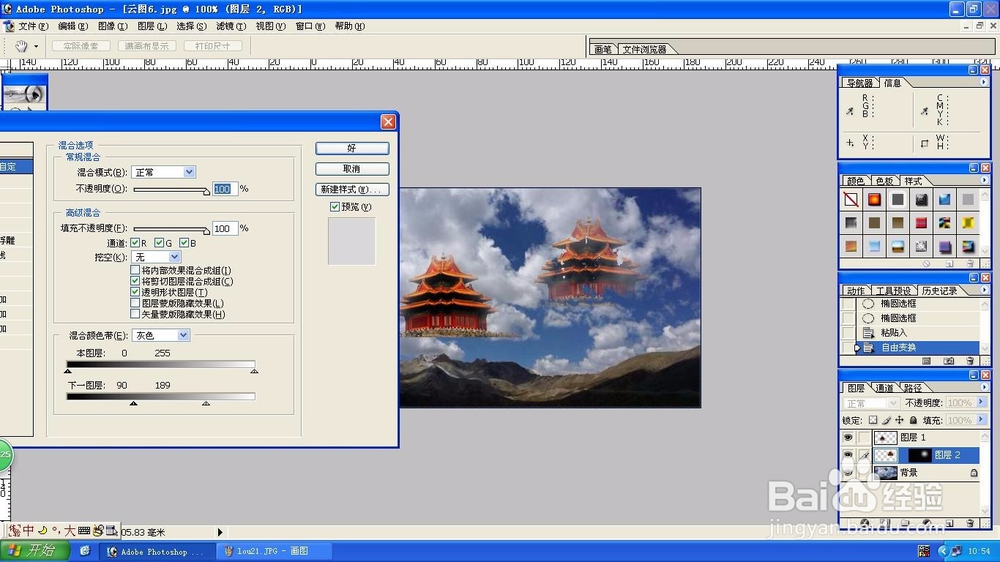
Task: Select the Hand tool icon in options bar
Action: pyautogui.click(x=21, y=46)
